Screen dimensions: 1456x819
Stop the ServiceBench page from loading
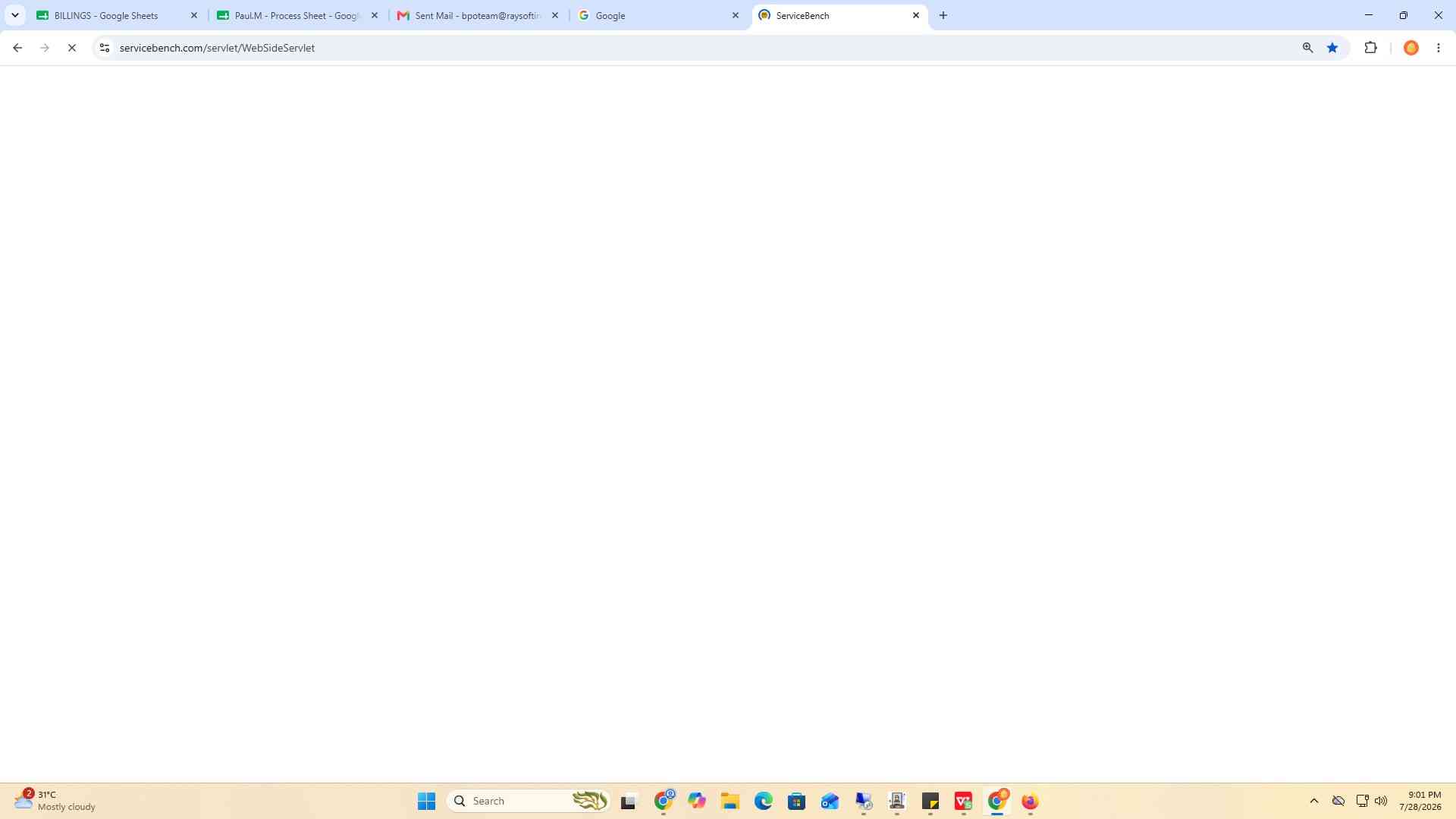click(x=72, y=48)
